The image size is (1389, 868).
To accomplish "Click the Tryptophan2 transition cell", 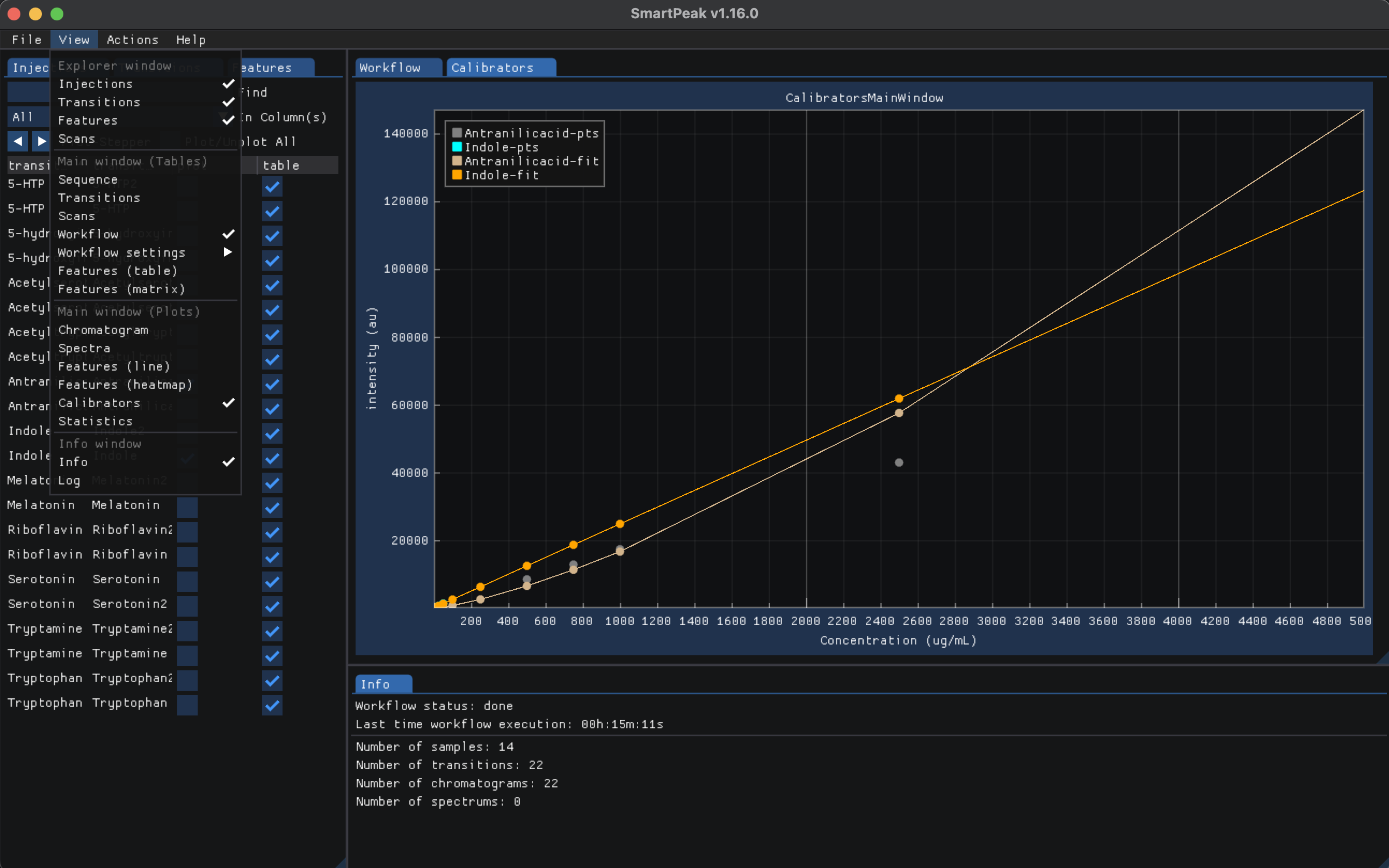I will click(133, 678).
